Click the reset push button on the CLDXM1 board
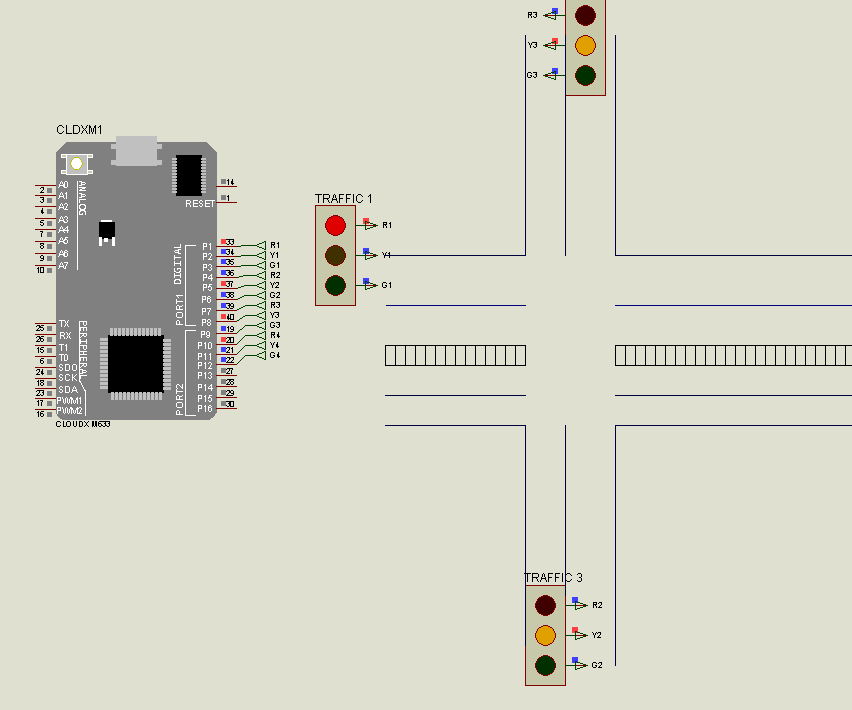852x710 pixels. click(x=77, y=164)
